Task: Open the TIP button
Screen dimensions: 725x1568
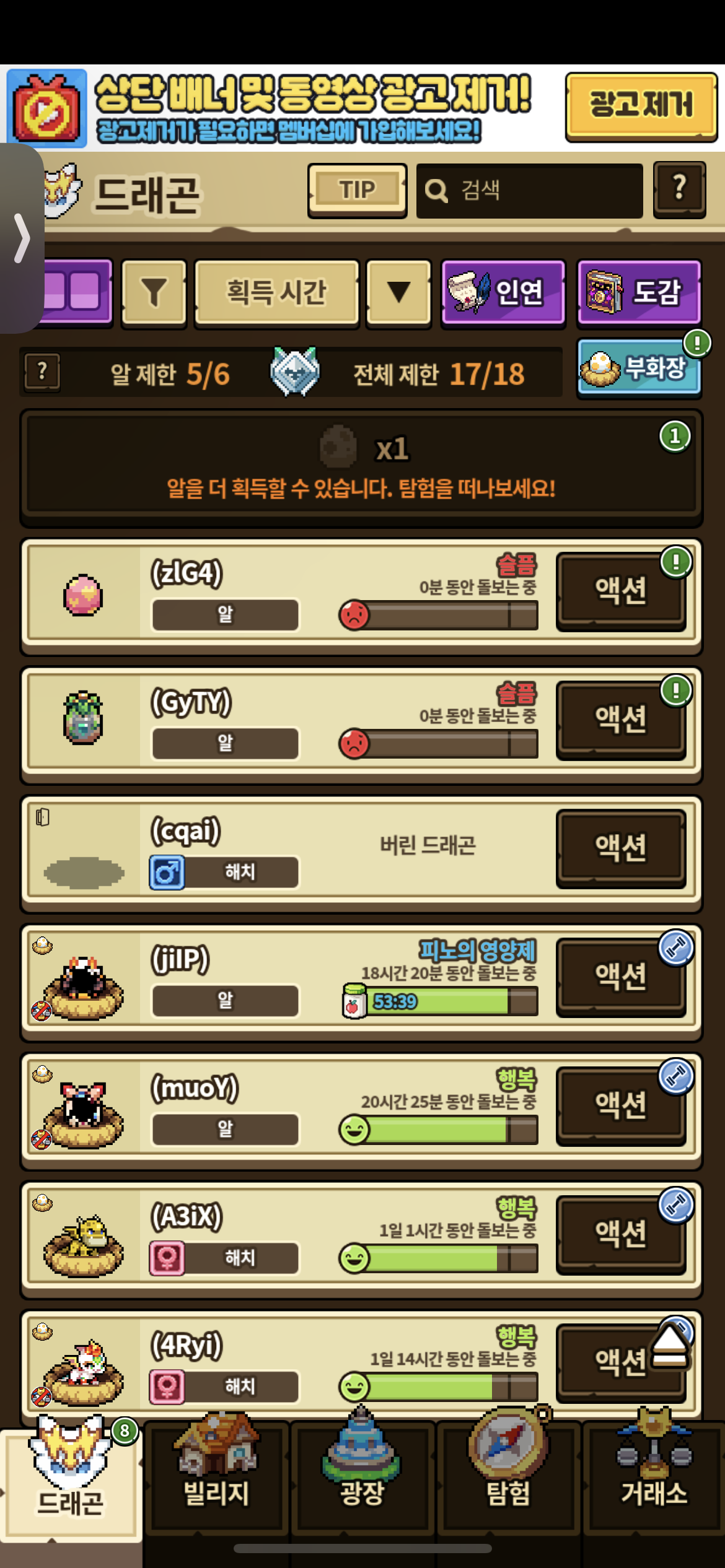Action: pyautogui.click(x=357, y=190)
